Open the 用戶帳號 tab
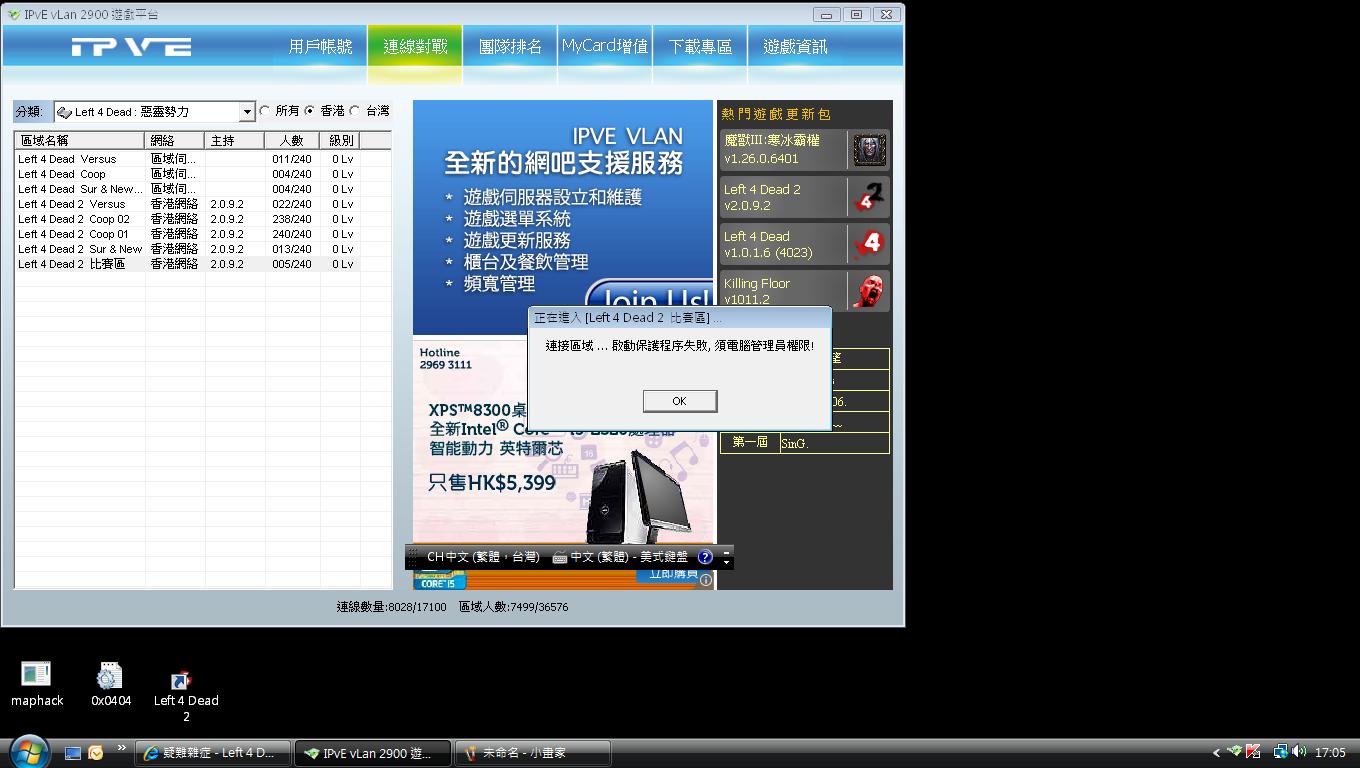The image size is (1360, 768). click(320, 47)
